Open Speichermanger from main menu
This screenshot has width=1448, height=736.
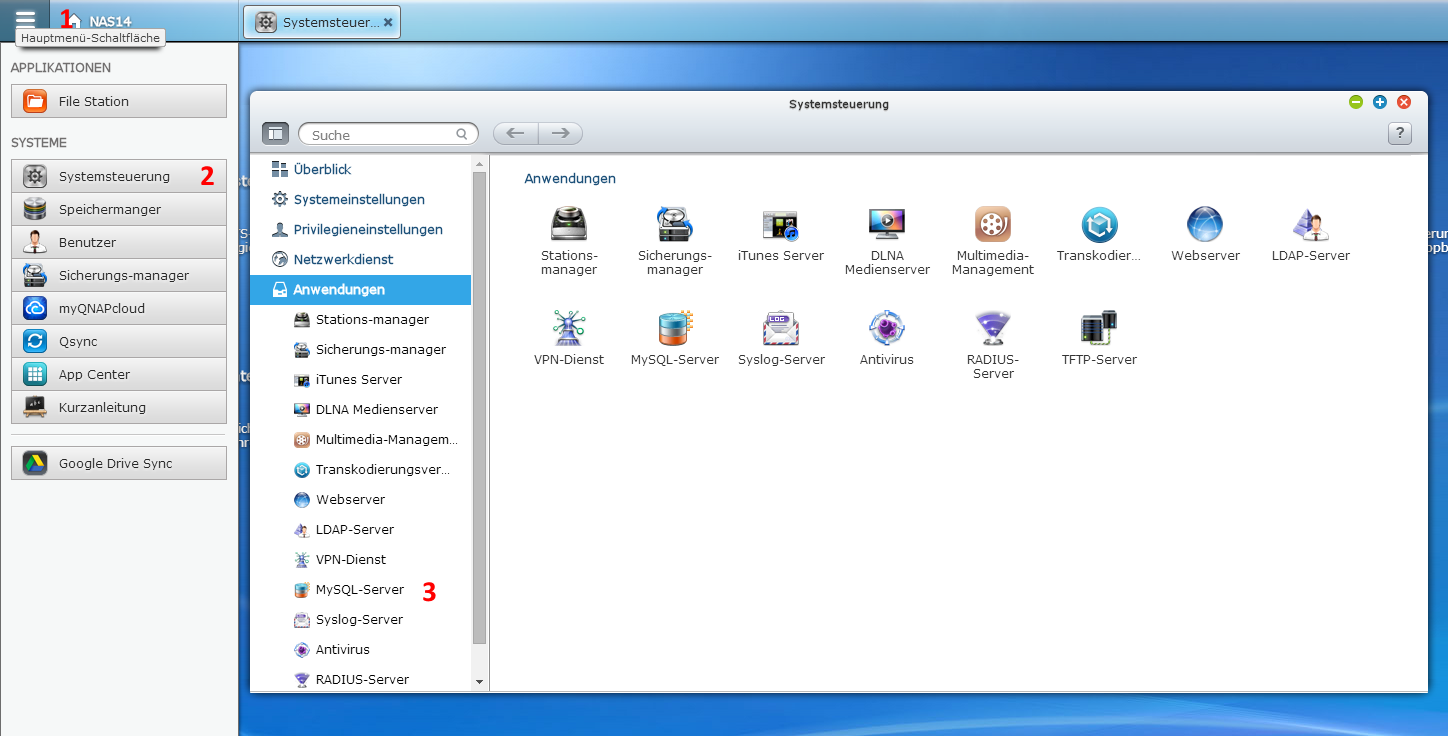point(119,209)
